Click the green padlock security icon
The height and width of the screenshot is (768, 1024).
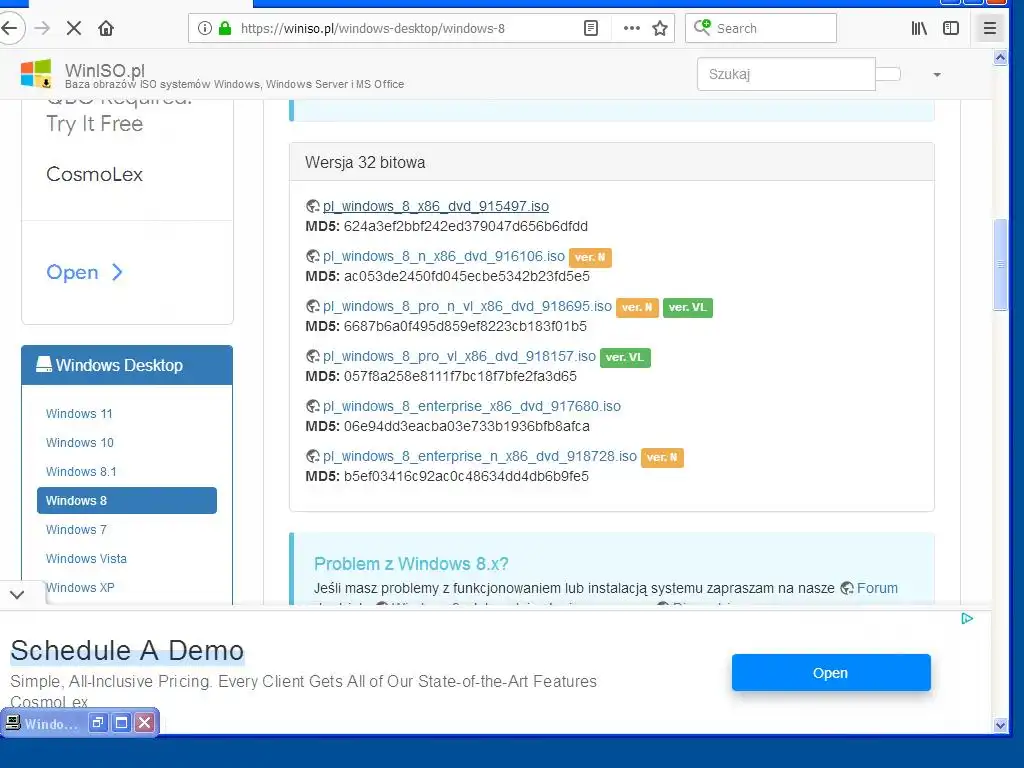point(225,28)
